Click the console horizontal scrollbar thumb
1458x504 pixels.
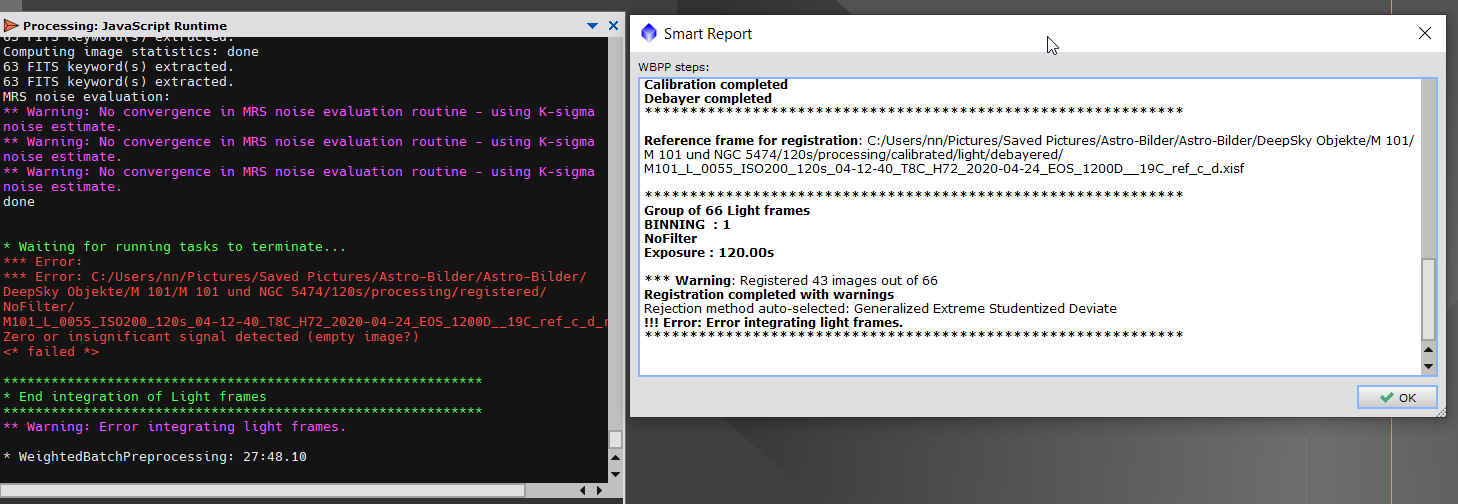[x=263, y=490]
